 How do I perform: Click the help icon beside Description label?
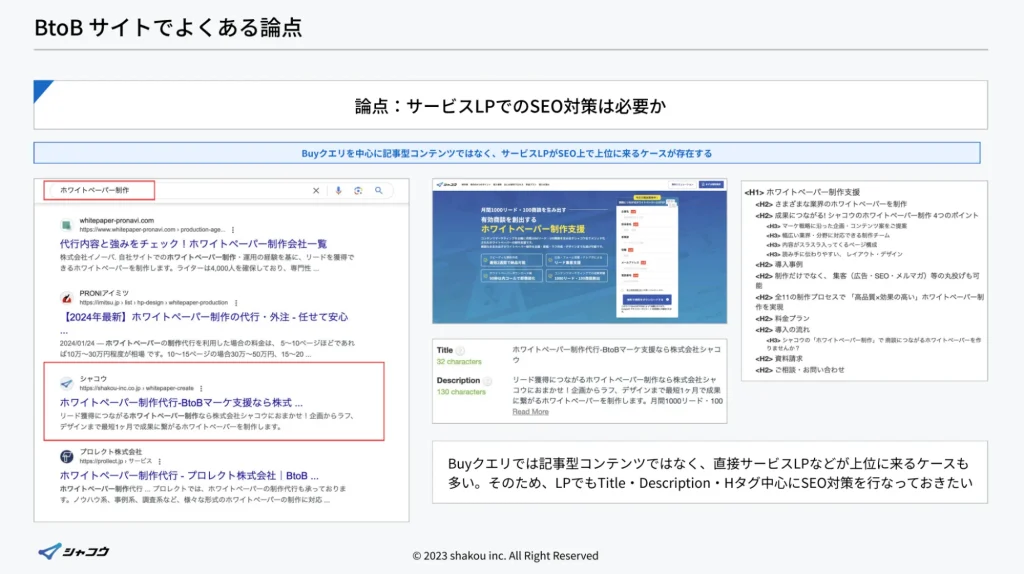[488, 381]
